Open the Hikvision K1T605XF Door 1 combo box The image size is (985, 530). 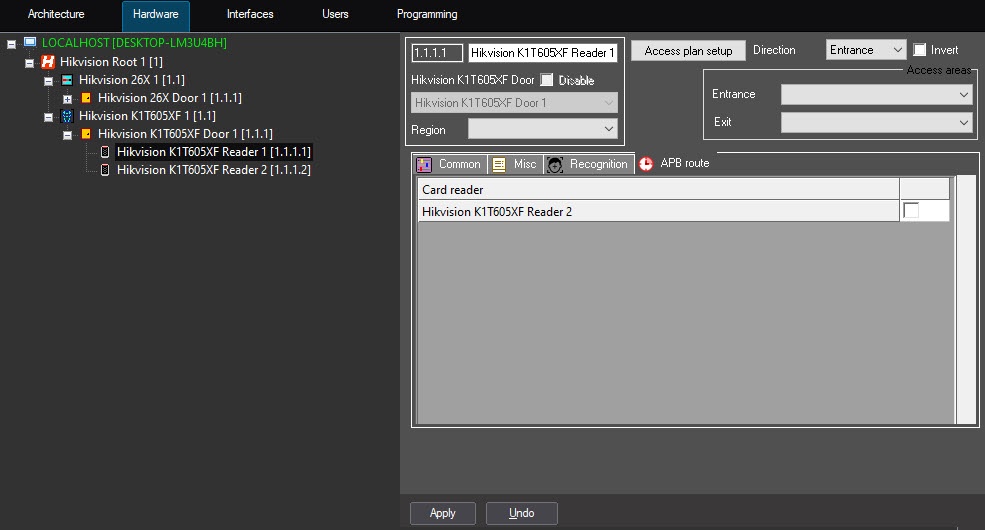pos(514,103)
